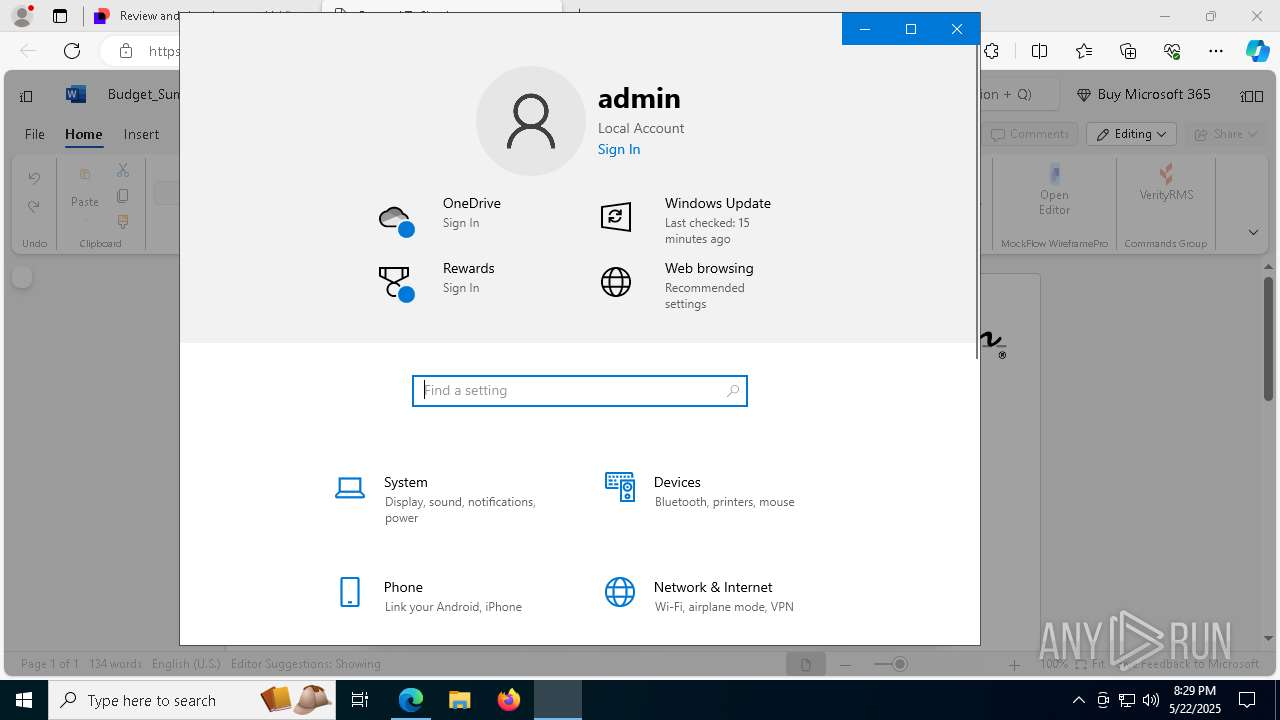
Task: Click Editor Suggestions: Showing in status bar
Action: click(x=306, y=664)
